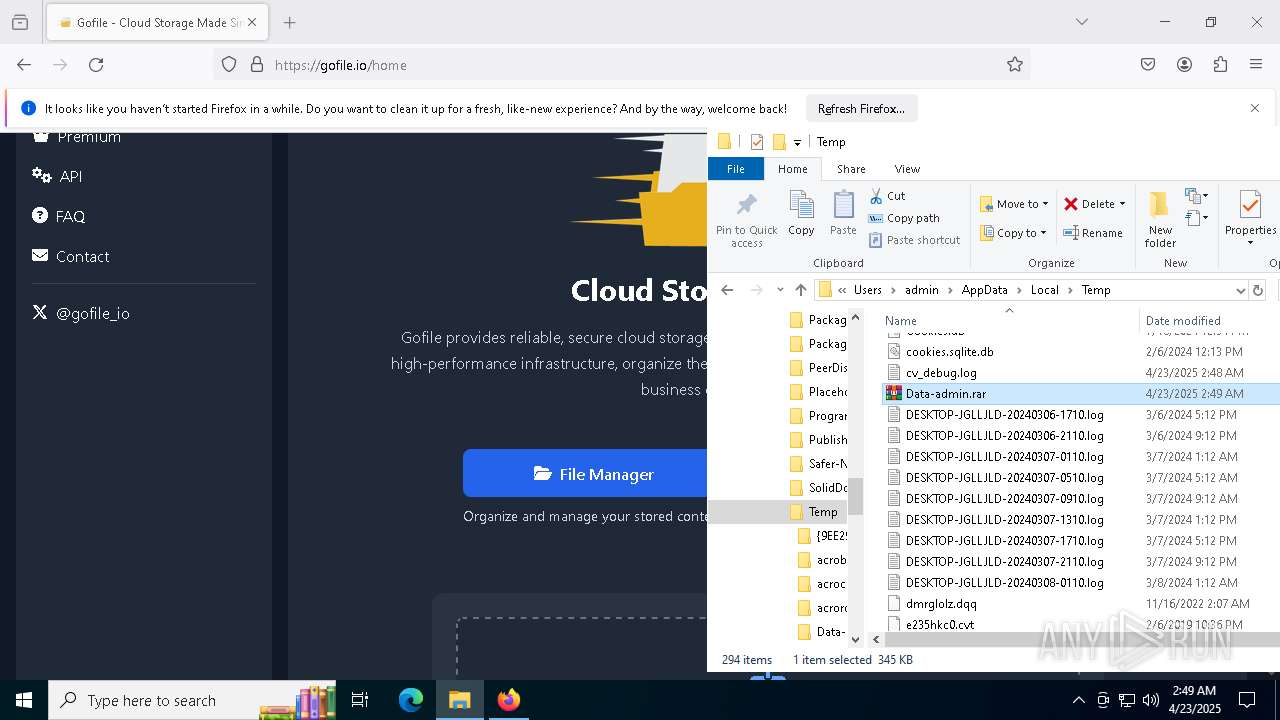Select DESKTOP-JGLLJLD-20240308-0110.log file
The height and width of the screenshot is (720, 1280).
pos(1004,583)
